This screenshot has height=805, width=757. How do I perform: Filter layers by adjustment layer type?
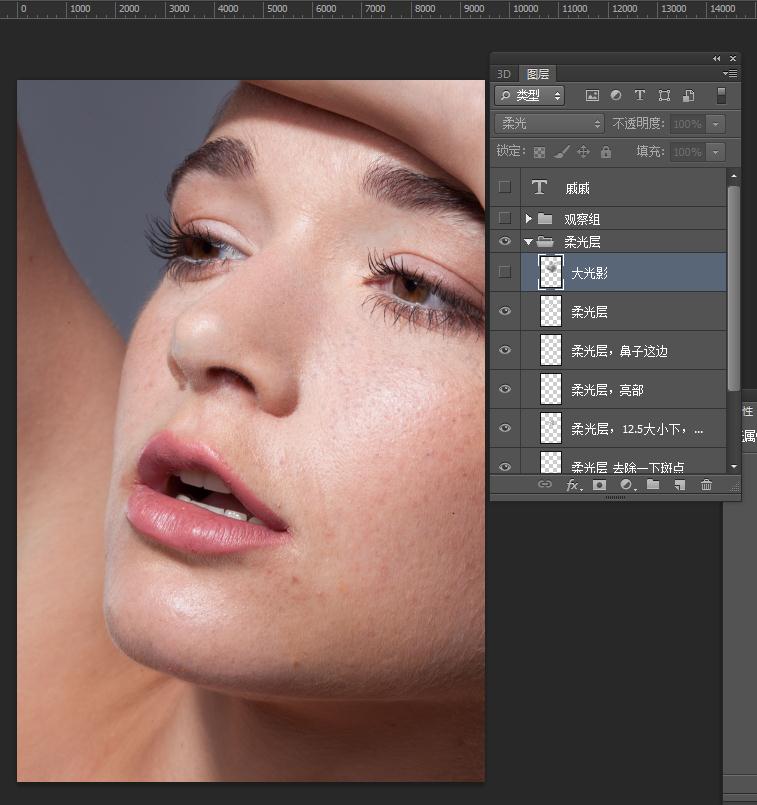click(616, 96)
